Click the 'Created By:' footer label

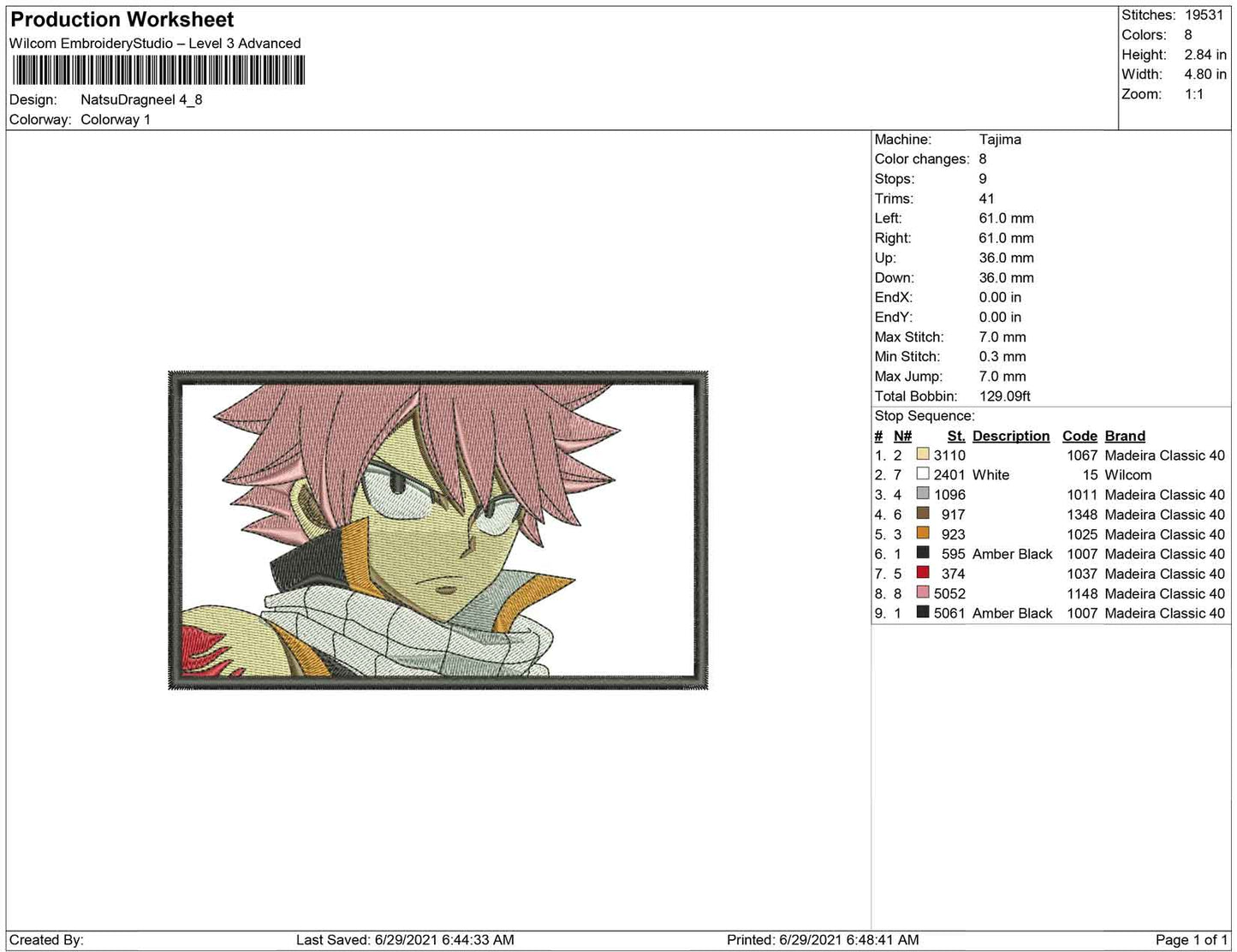(x=46, y=940)
